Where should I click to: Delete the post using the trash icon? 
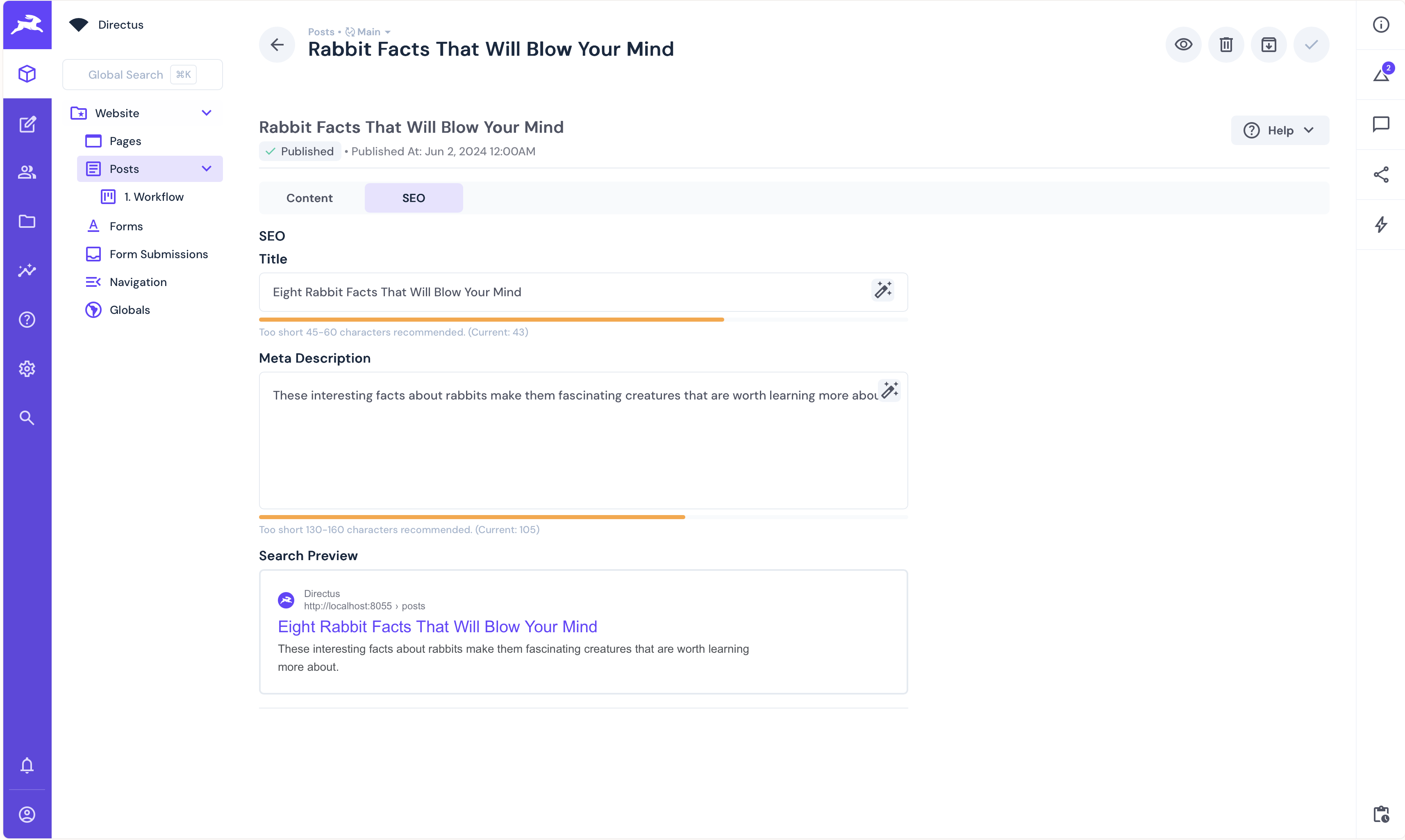click(x=1225, y=44)
